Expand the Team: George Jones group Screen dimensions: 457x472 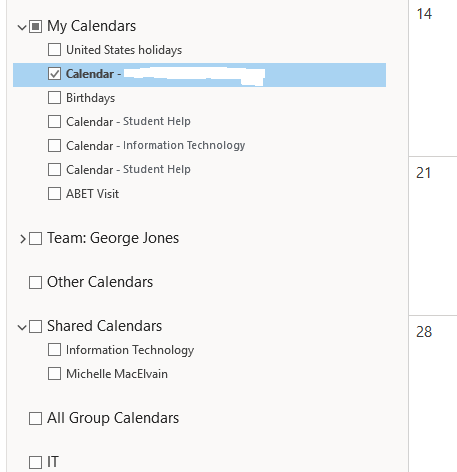pyautogui.click(x=22, y=239)
